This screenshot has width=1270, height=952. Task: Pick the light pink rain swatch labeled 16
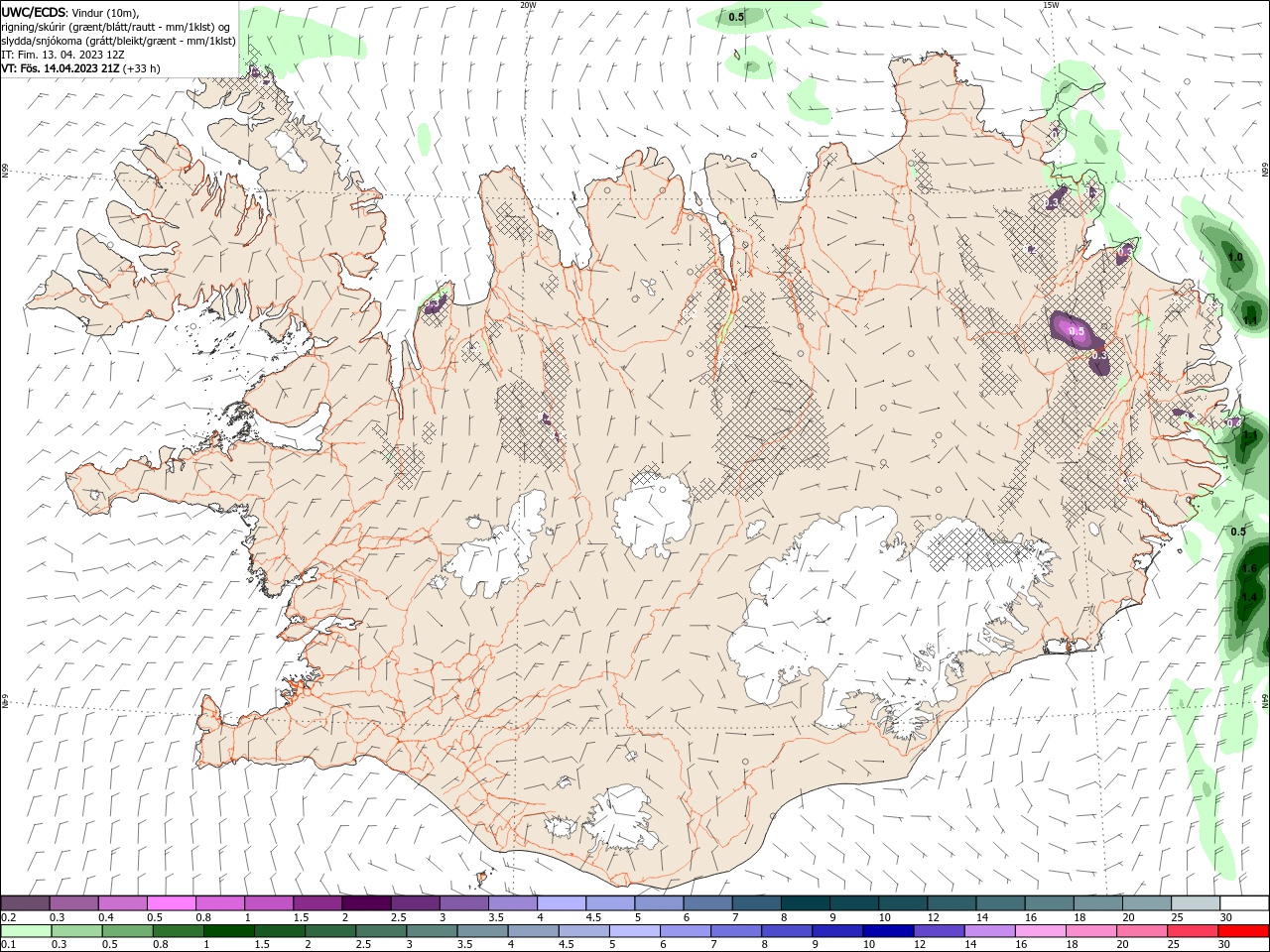tap(1039, 931)
